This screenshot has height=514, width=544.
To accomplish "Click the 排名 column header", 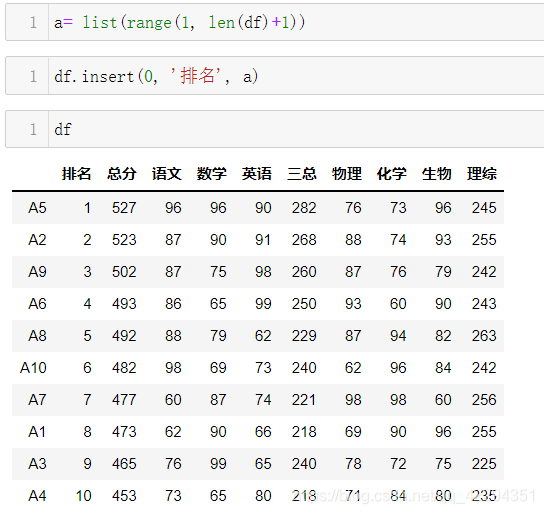I will 76,173.
